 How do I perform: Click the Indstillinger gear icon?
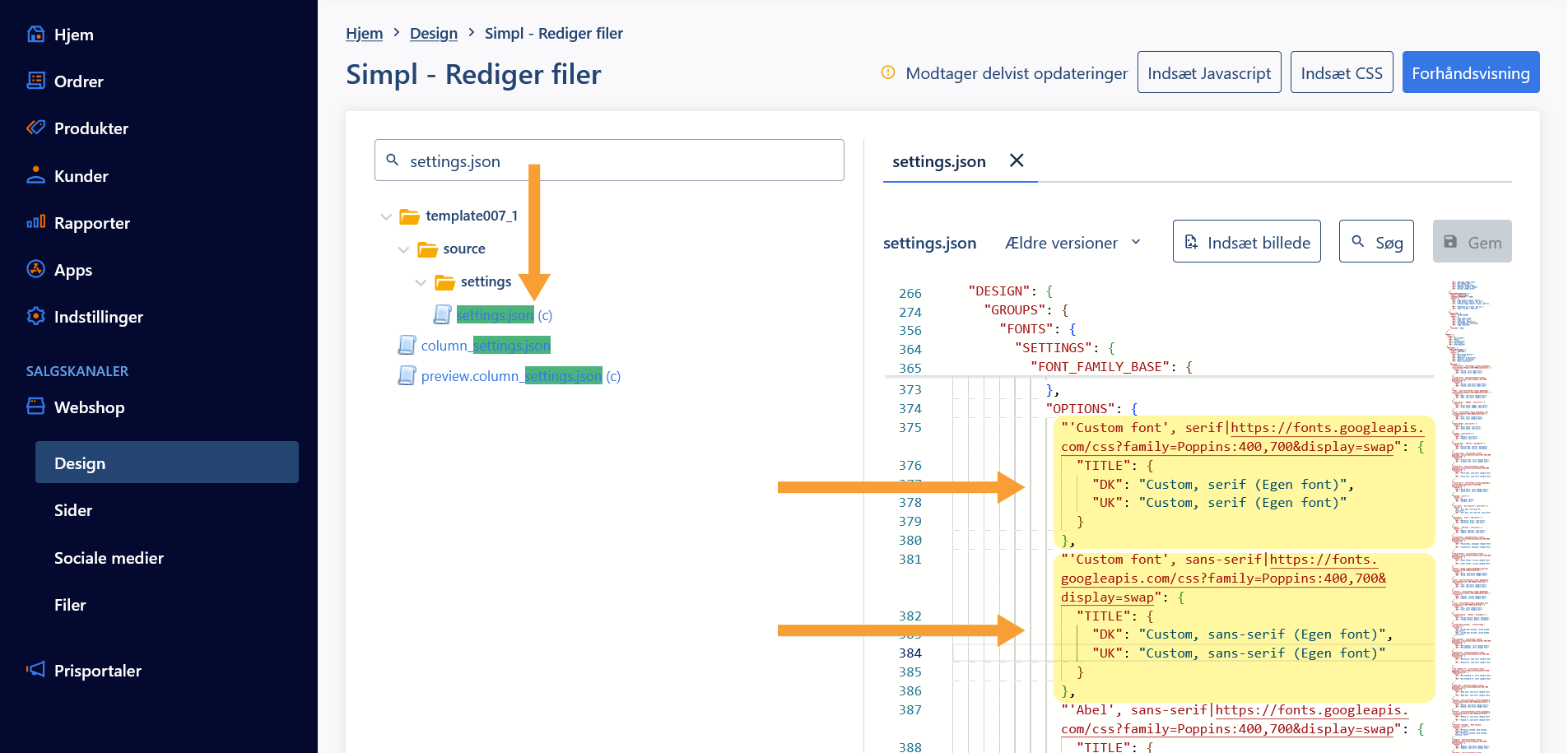pos(35,316)
